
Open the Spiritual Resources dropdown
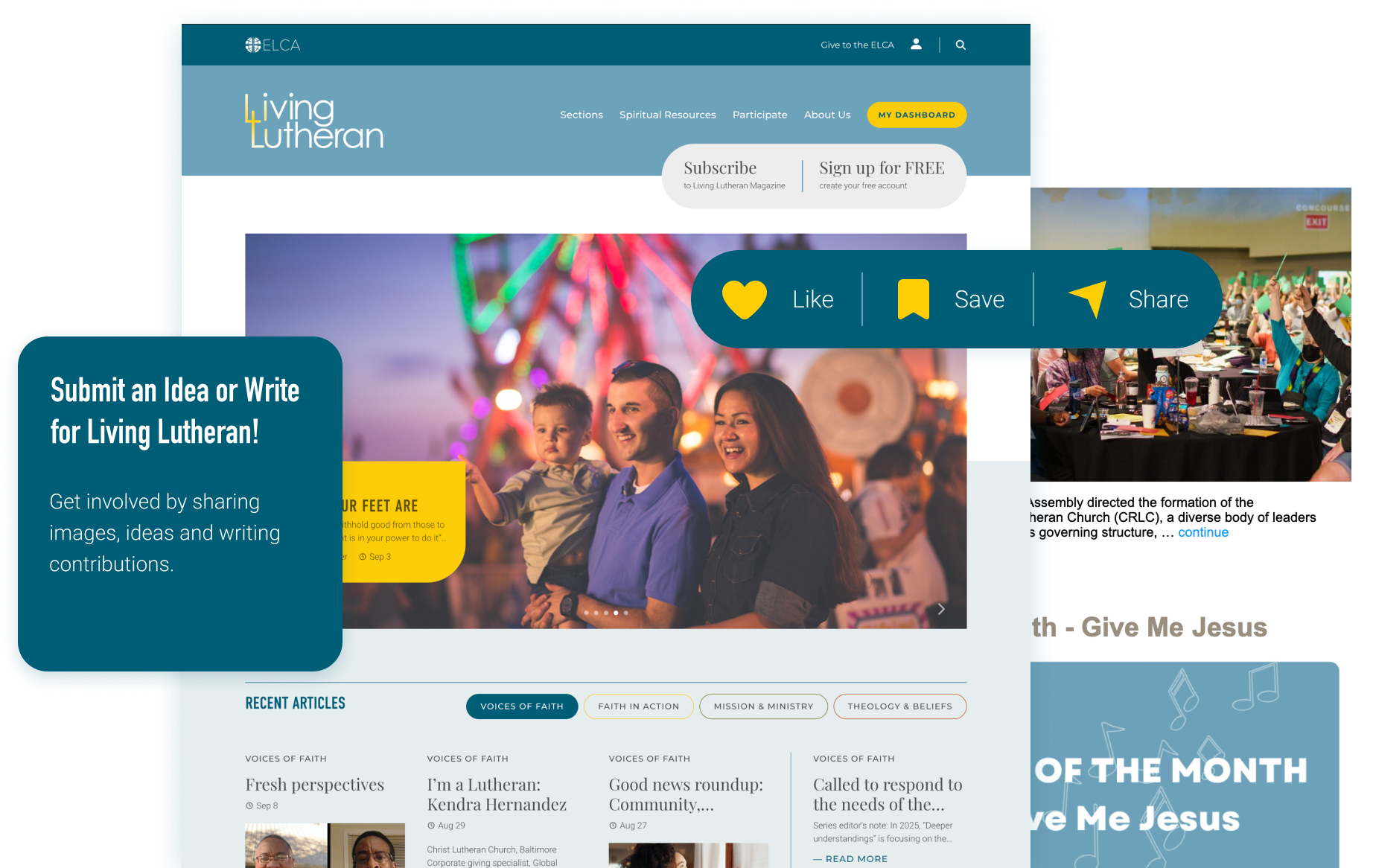[x=667, y=115]
